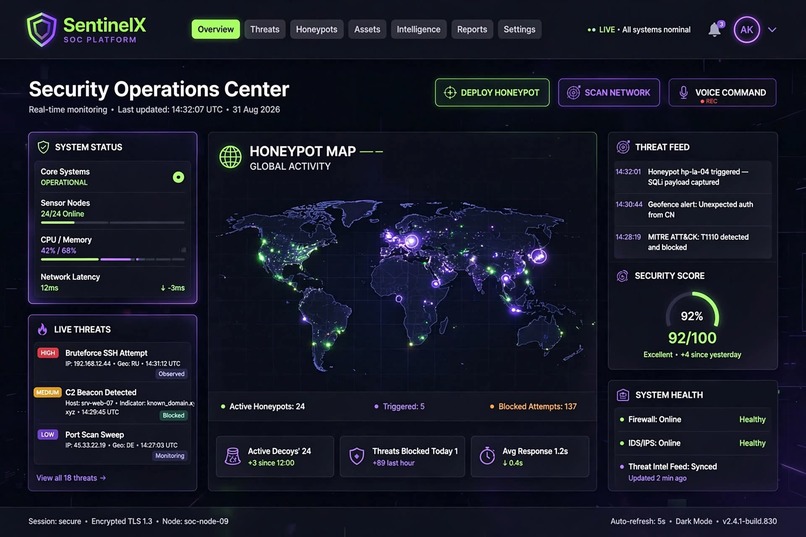Open the Port Scan Sweep threat
This screenshot has height=537, width=806.
tap(113, 445)
